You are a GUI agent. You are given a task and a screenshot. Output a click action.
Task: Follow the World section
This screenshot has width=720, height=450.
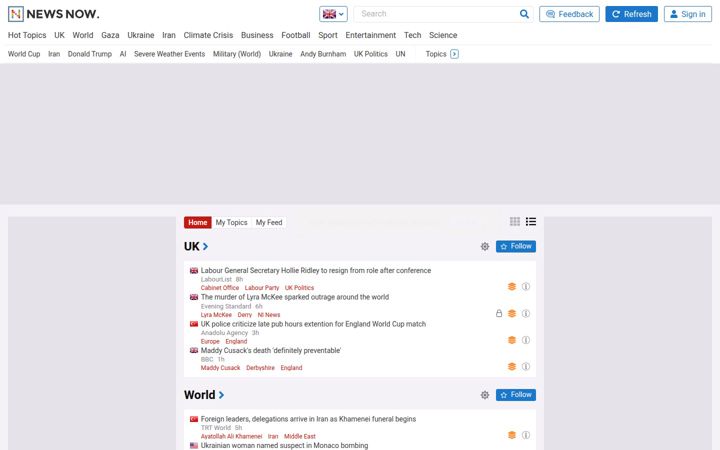click(x=516, y=395)
